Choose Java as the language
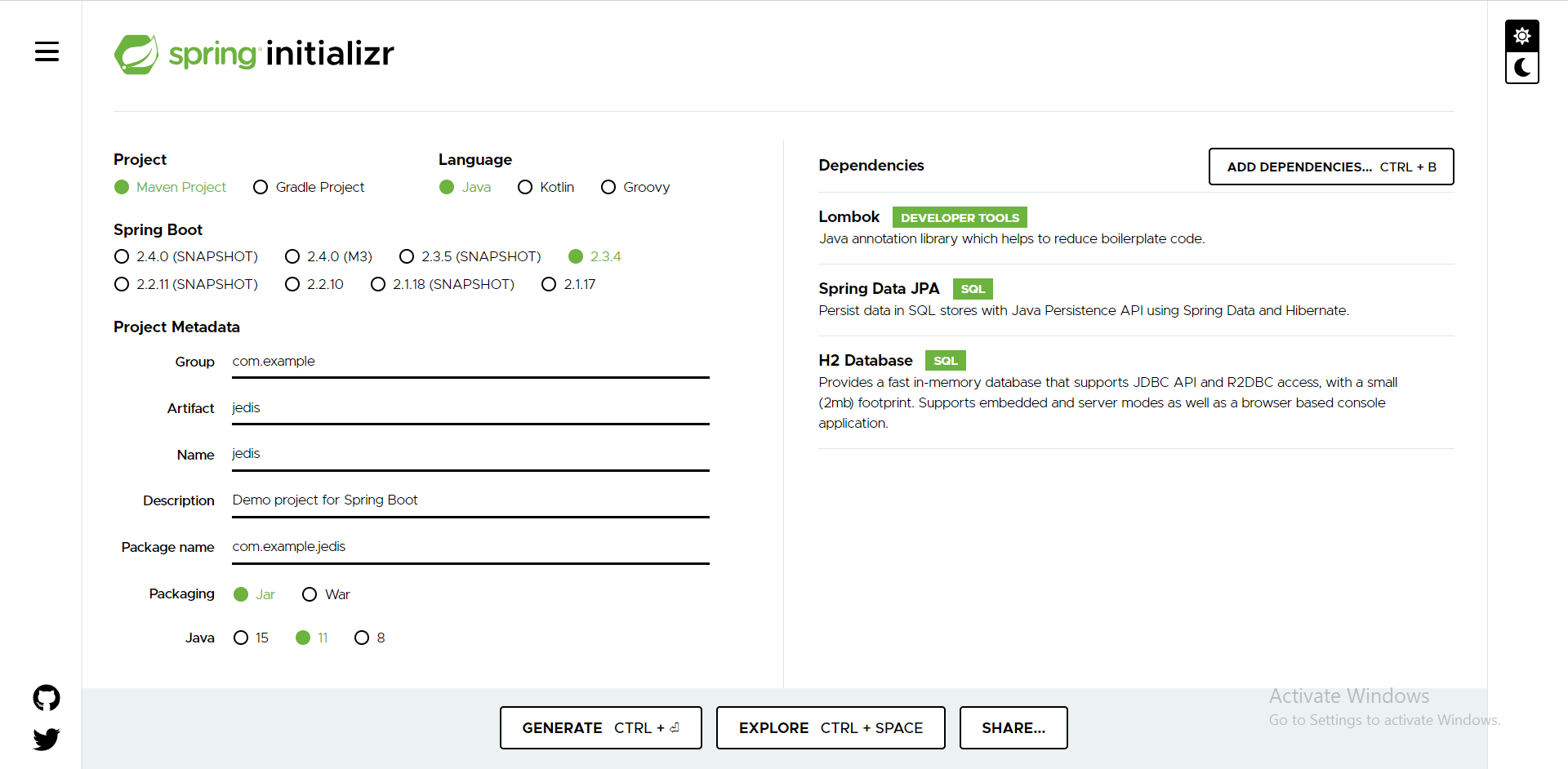 [x=465, y=187]
